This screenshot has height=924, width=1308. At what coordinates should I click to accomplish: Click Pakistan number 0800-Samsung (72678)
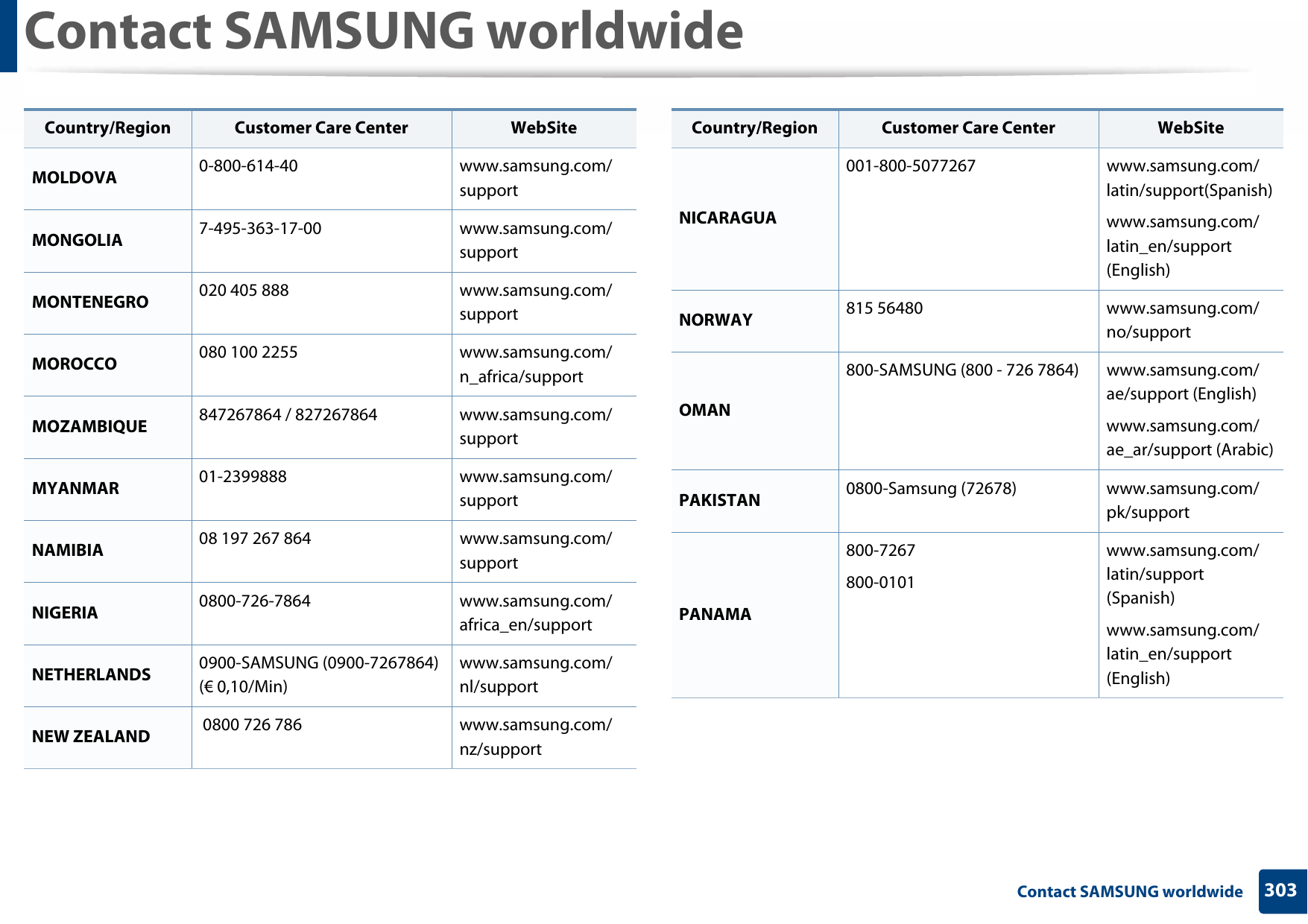tap(931, 489)
